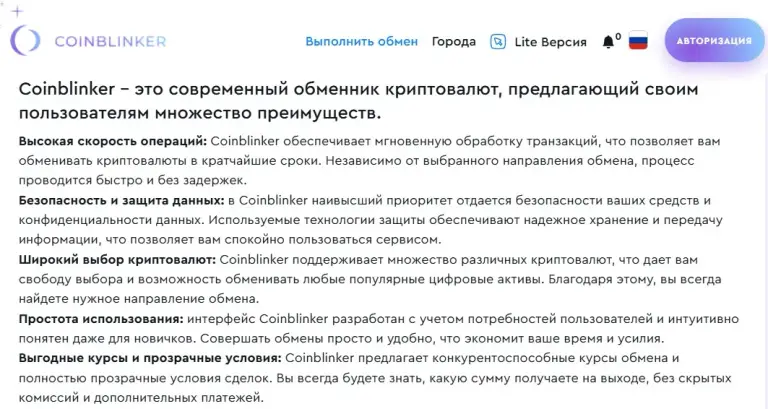Click the Выгодные курсы и прозрачные условия label
Image resolution: width=768 pixels, height=409 pixels.
click(150, 358)
